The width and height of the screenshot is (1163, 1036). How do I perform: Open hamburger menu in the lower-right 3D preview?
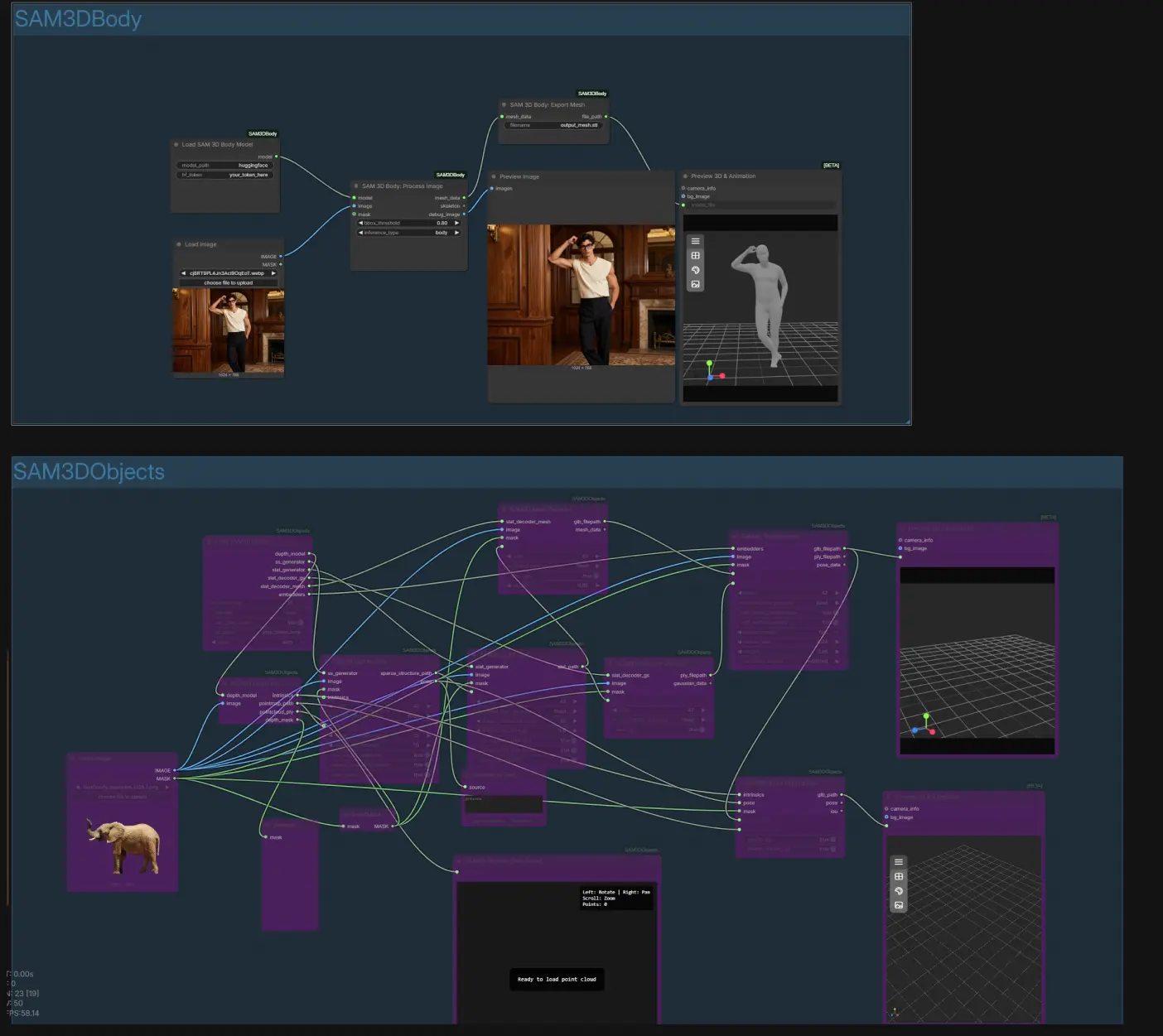click(899, 862)
